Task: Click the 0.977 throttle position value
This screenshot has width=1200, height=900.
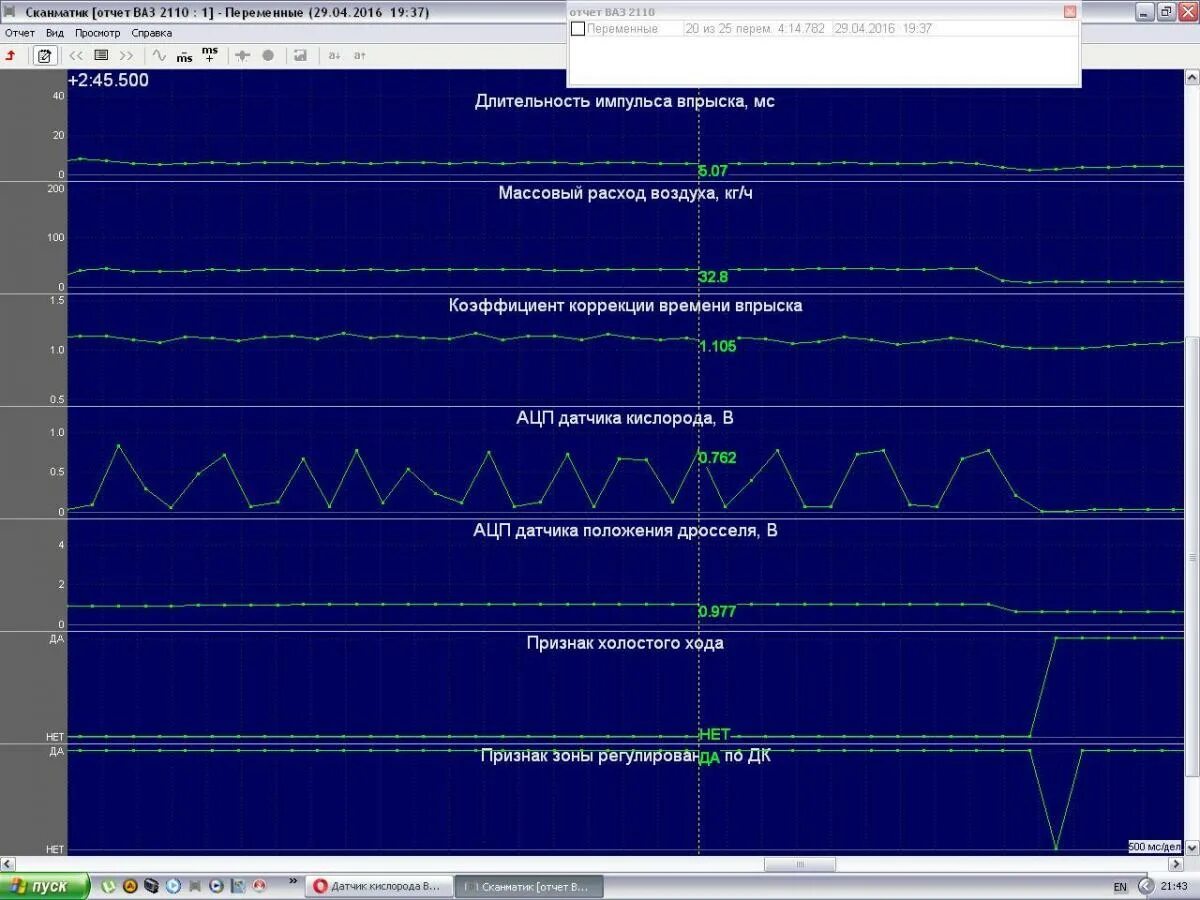Action: click(x=717, y=611)
